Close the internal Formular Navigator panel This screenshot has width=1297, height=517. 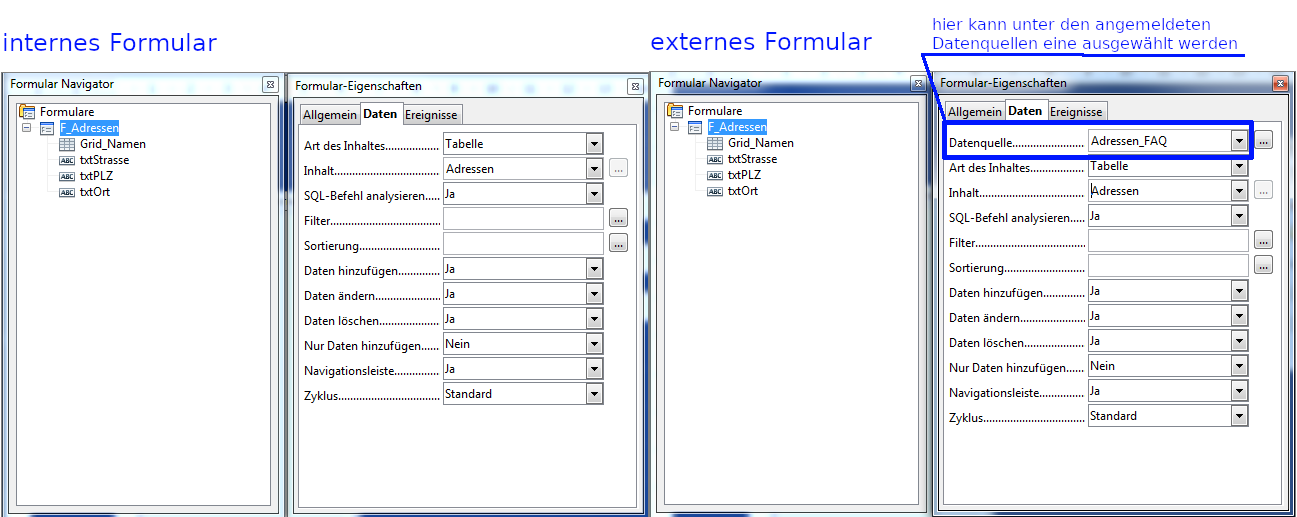tap(269, 85)
